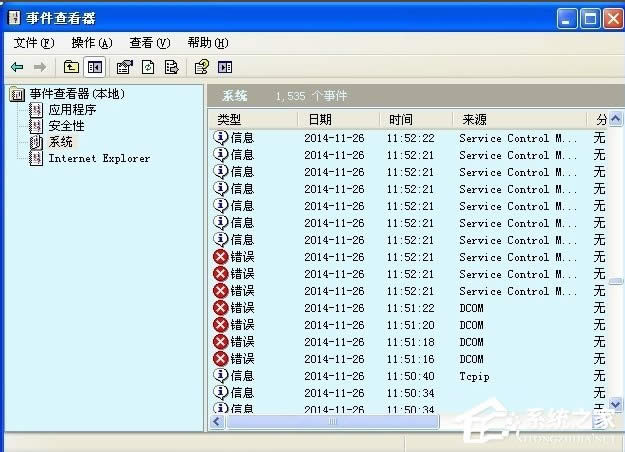The width and height of the screenshot is (625, 452).
Task: Click the Export List toolbar icon
Action: (x=171, y=67)
